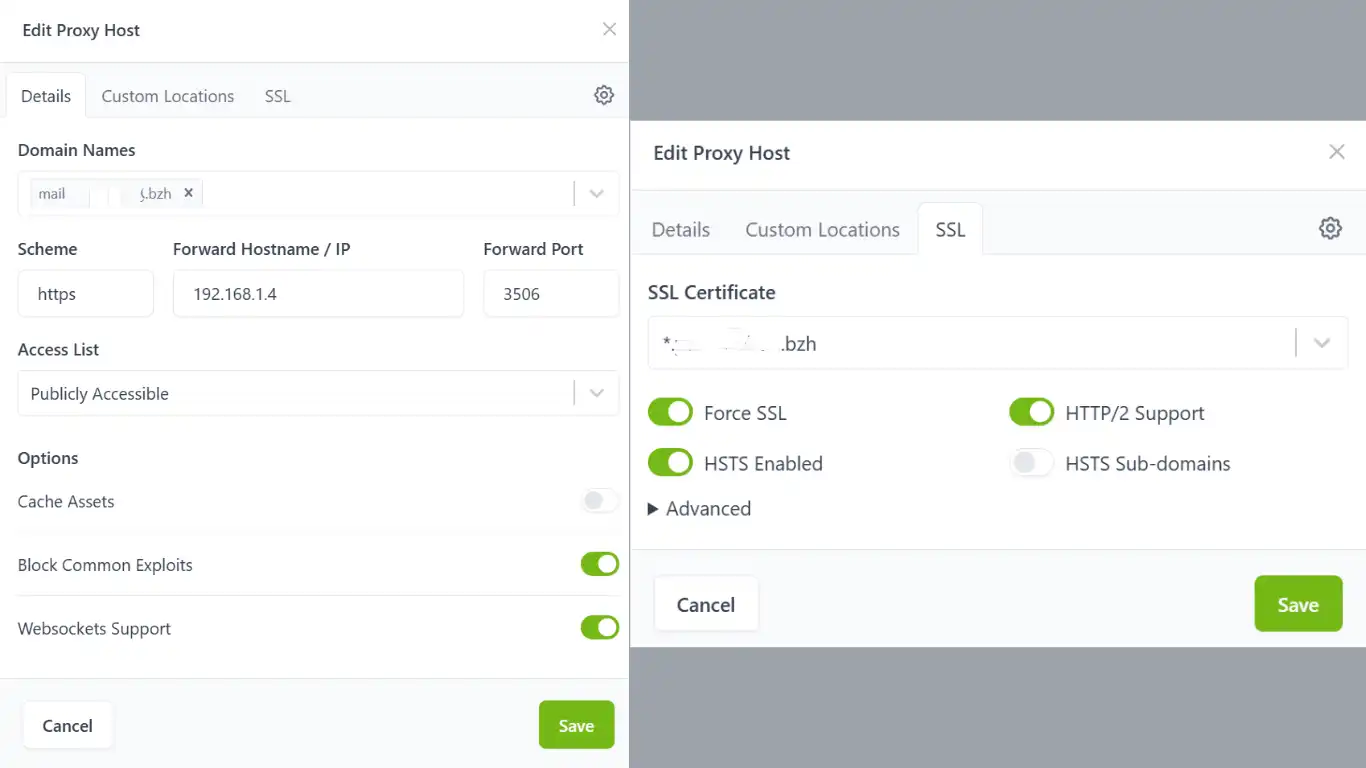Expand the Advanced section
The height and width of the screenshot is (768, 1366).
699,509
